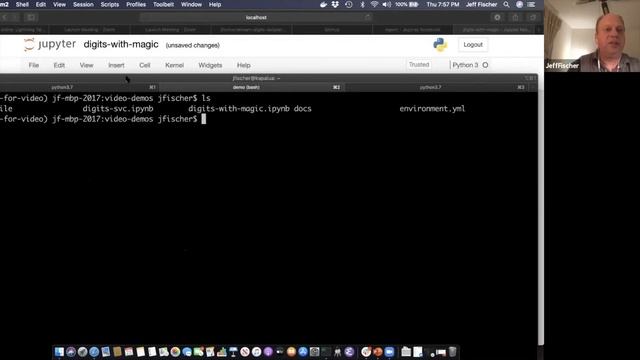The height and width of the screenshot is (360, 640).
Task: Go back with Safari's back arrow
Action: tap(5, 18)
